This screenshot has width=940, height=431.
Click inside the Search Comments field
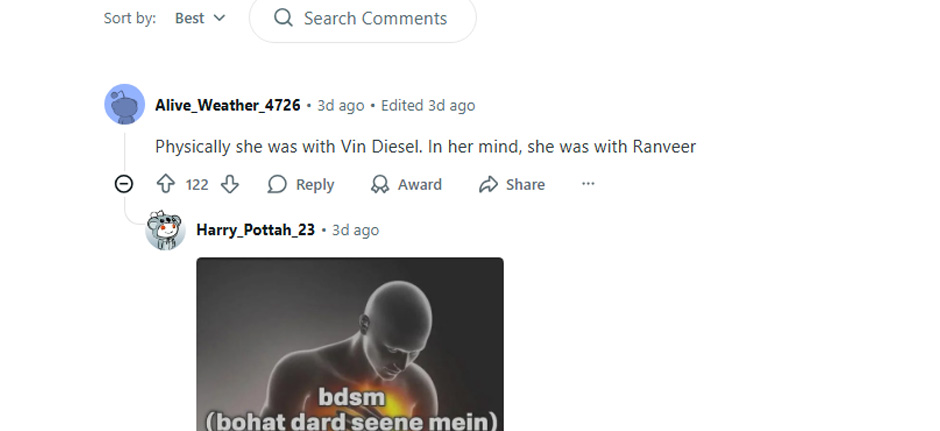363,18
